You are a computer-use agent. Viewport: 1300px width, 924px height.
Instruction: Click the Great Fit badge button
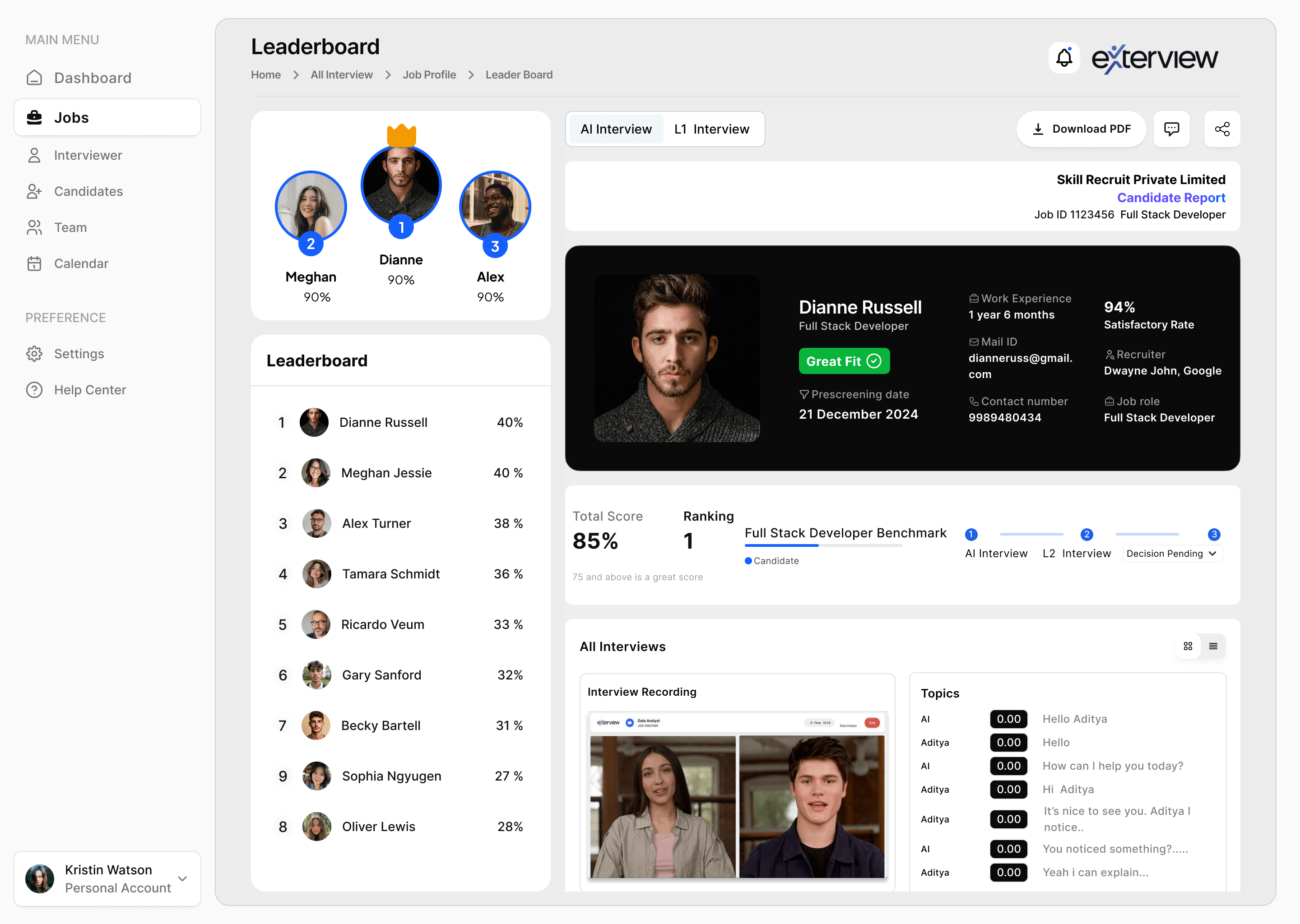pyautogui.click(x=844, y=361)
